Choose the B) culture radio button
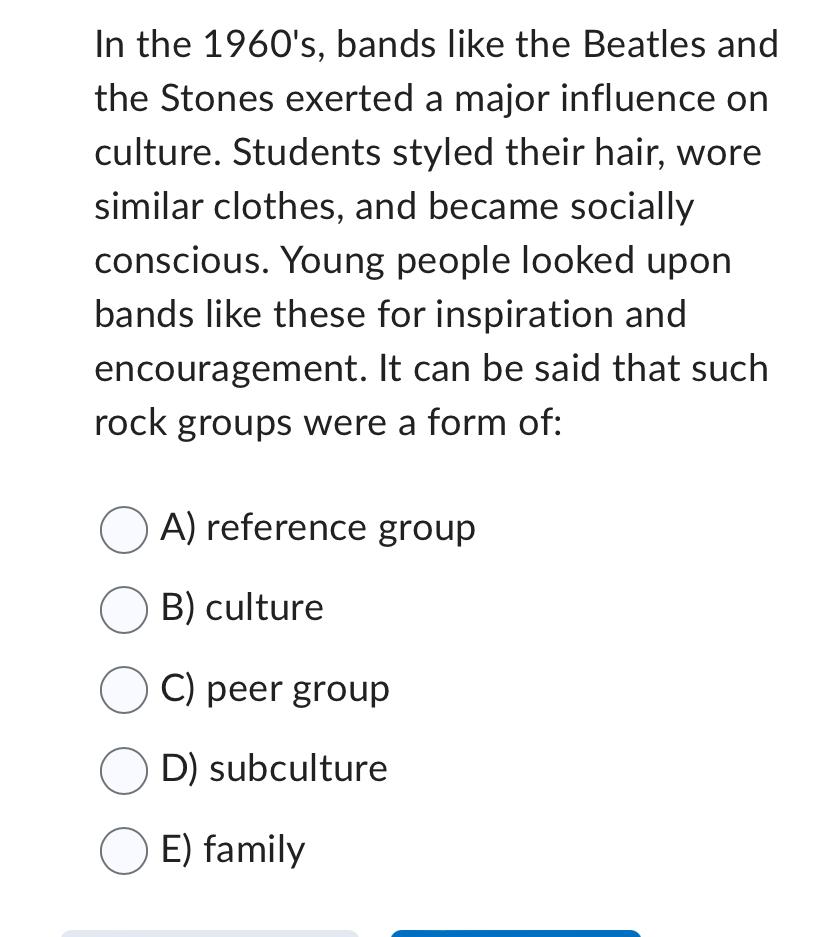821x937 pixels. (124, 610)
